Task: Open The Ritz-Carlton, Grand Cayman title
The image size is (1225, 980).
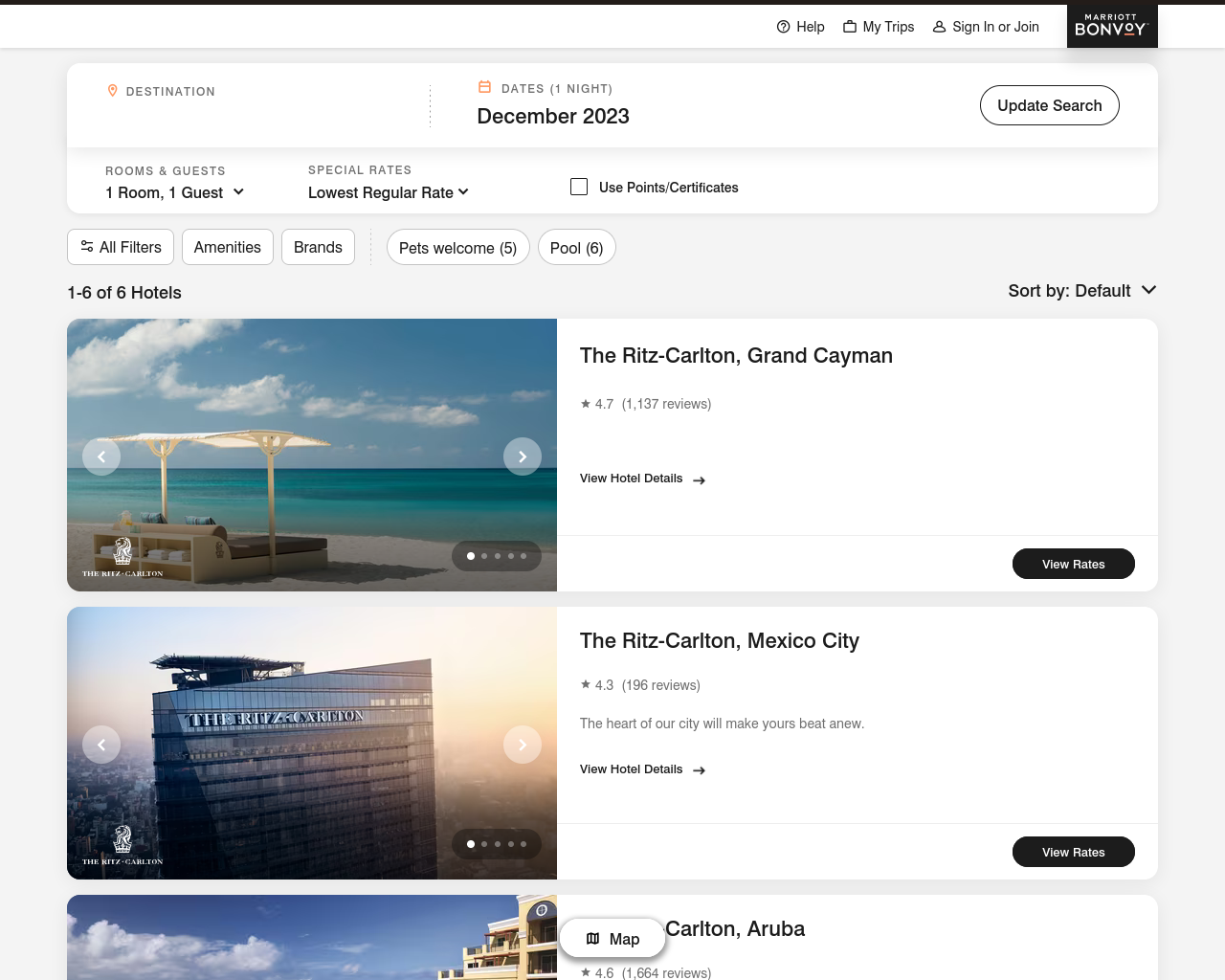Action: coord(736,356)
